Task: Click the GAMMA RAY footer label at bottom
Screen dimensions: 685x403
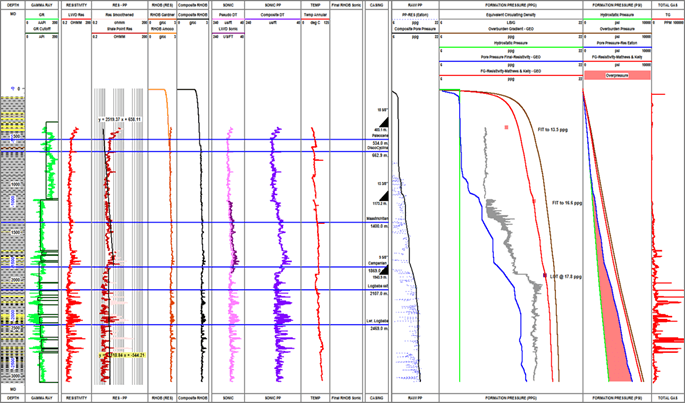Action: [42, 398]
